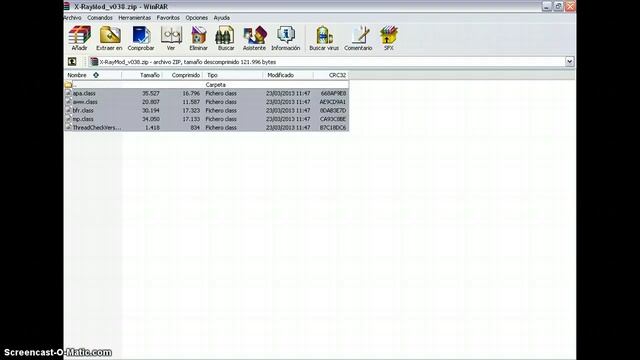Click the apa.class file icon
The height and width of the screenshot is (360, 640).
68,93
